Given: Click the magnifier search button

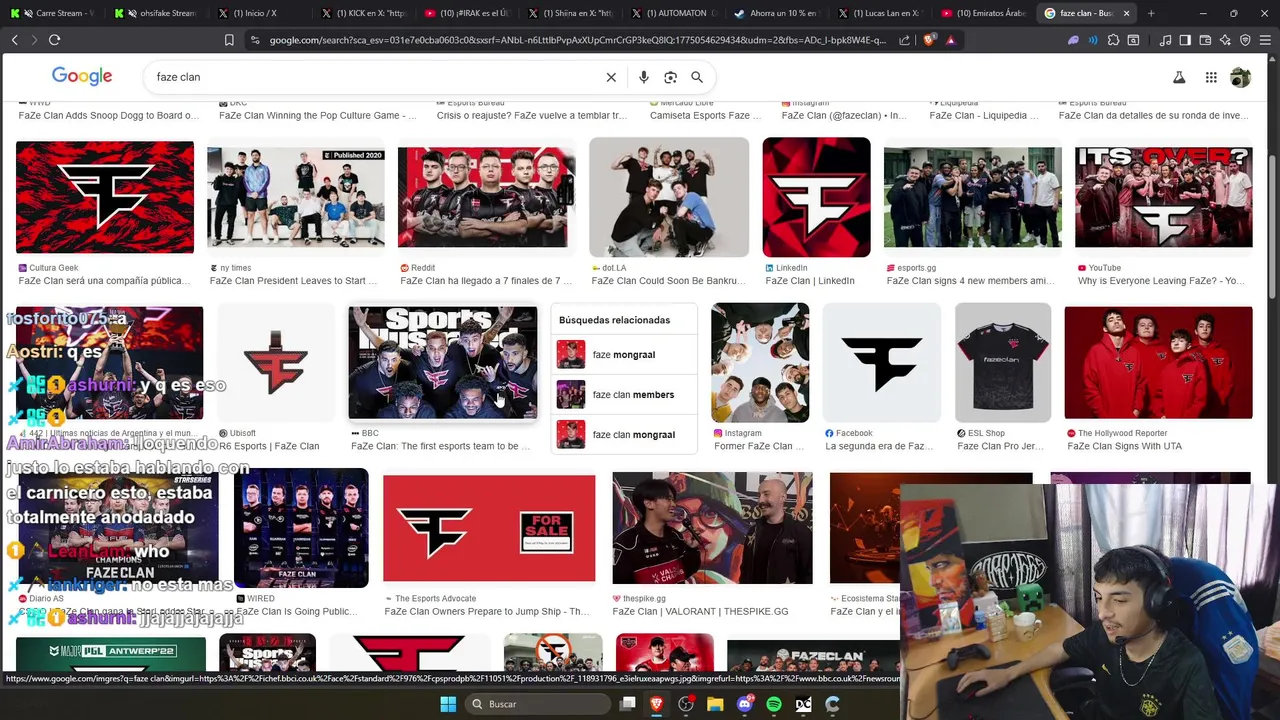Looking at the screenshot, I should click(x=697, y=77).
